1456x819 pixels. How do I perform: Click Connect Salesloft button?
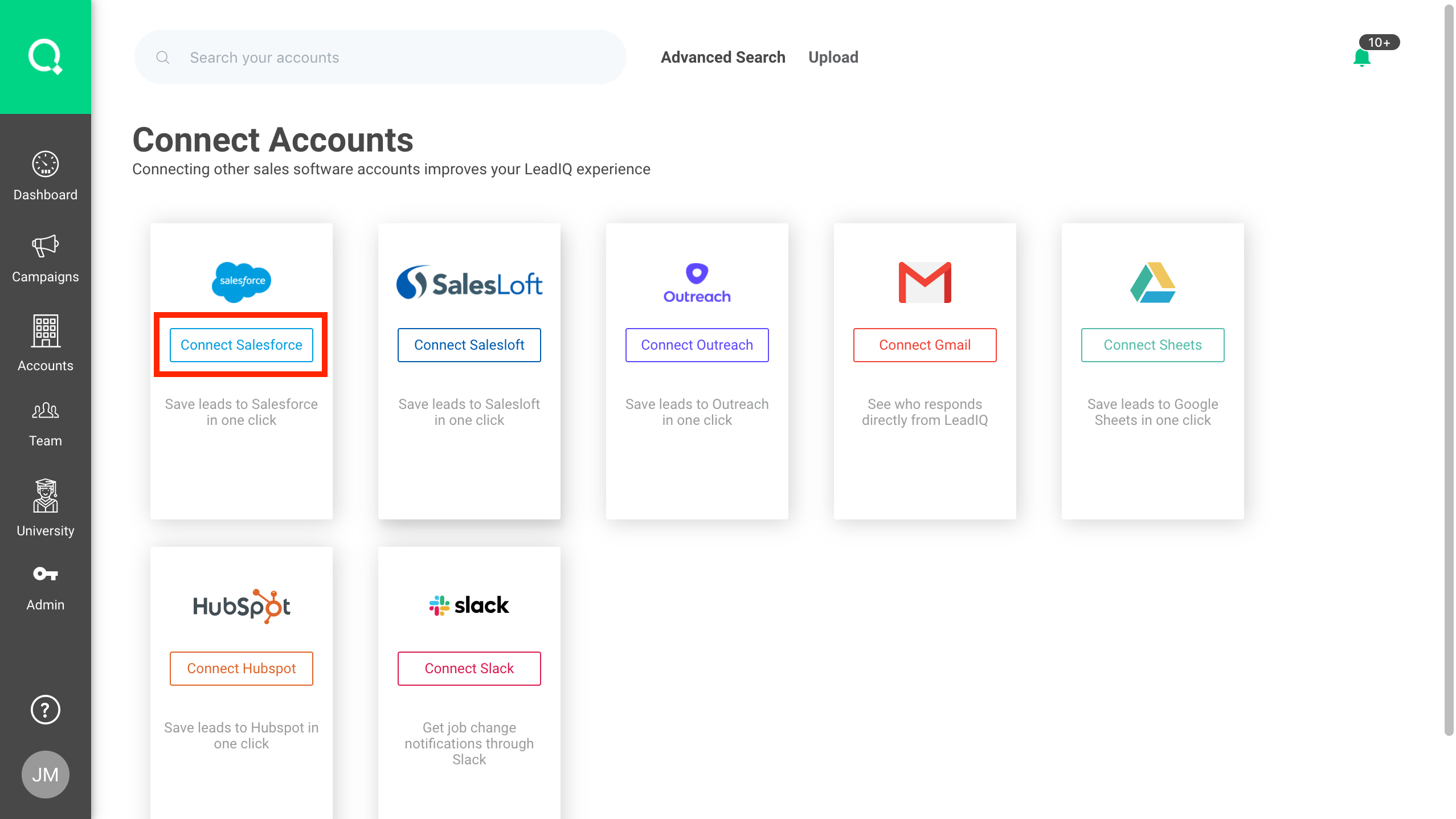pyautogui.click(x=469, y=345)
